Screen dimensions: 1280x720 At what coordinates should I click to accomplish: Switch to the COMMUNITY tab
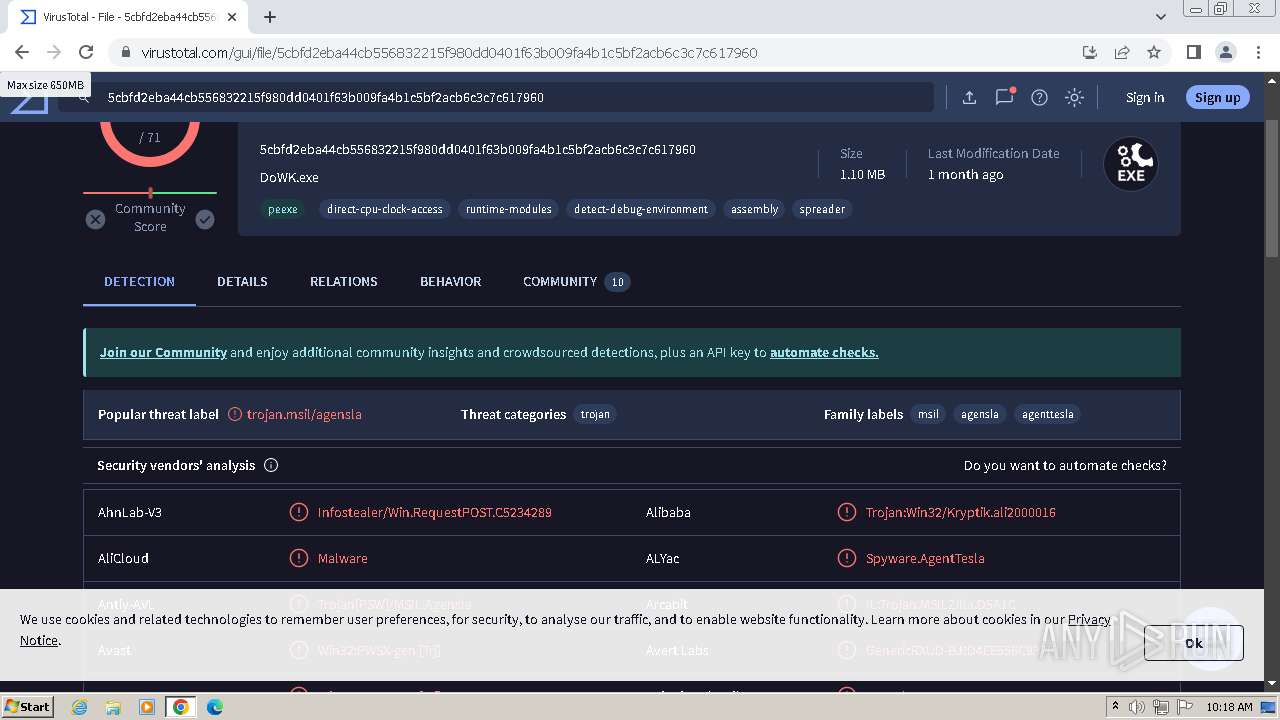click(x=576, y=281)
